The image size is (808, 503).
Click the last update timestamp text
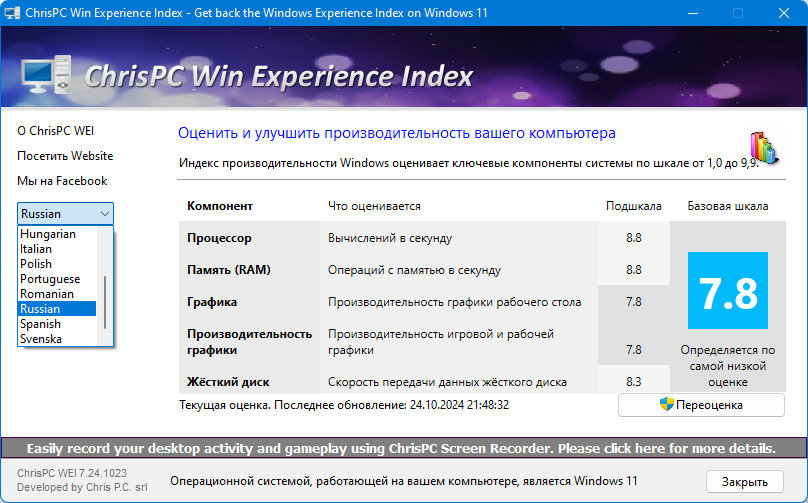coord(344,405)
